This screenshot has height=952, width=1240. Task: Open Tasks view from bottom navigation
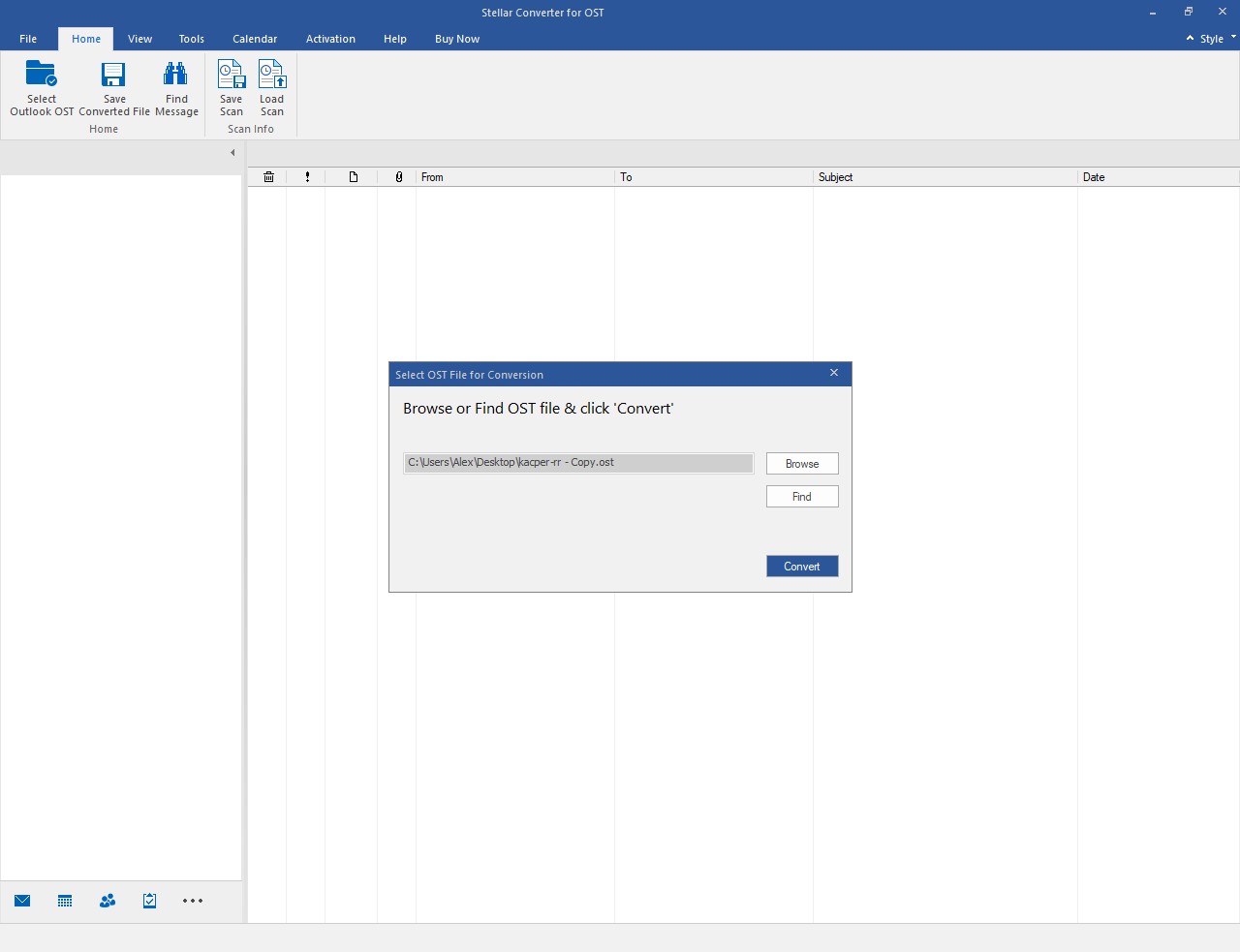(x=150, y=901)
